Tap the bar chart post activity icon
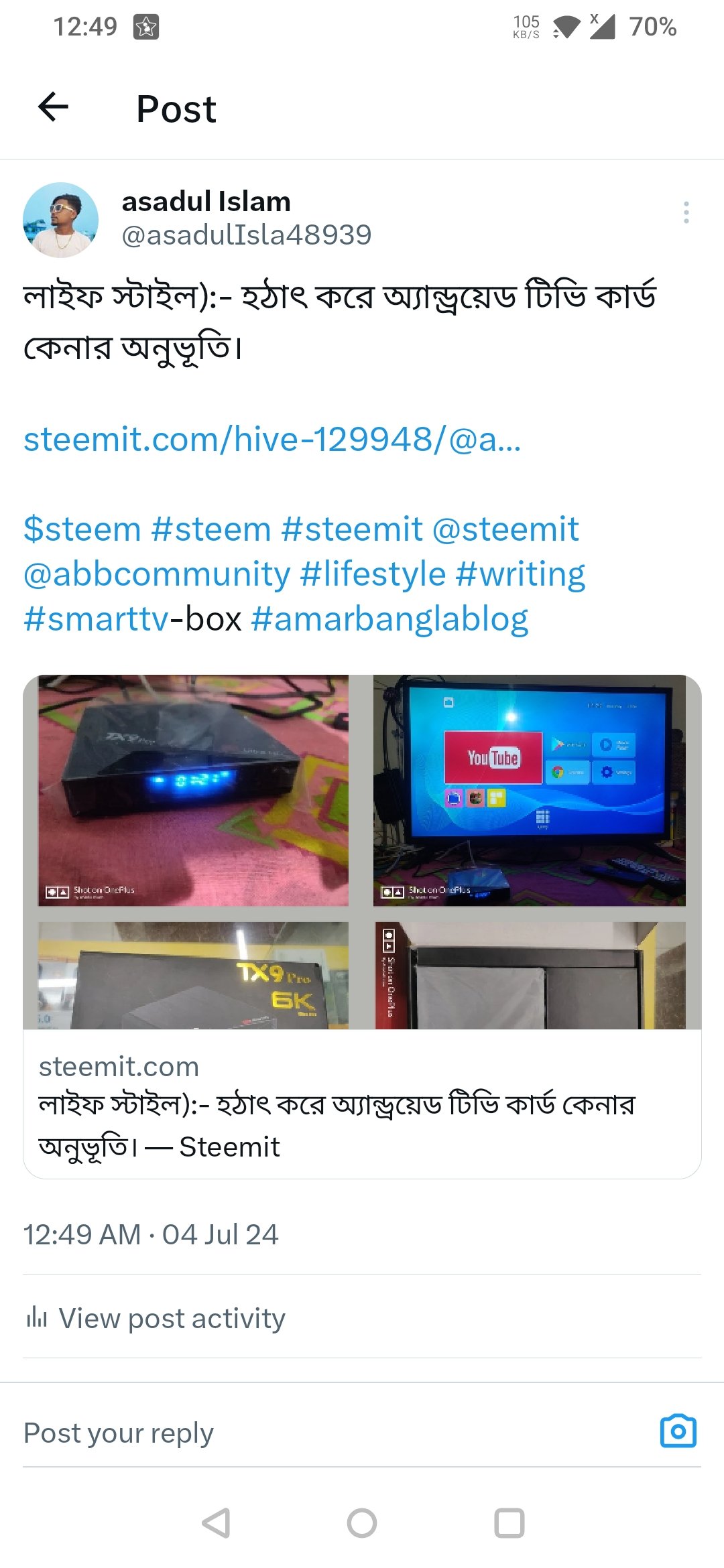Screen dimensions: 724x1568 [37, 1317]
